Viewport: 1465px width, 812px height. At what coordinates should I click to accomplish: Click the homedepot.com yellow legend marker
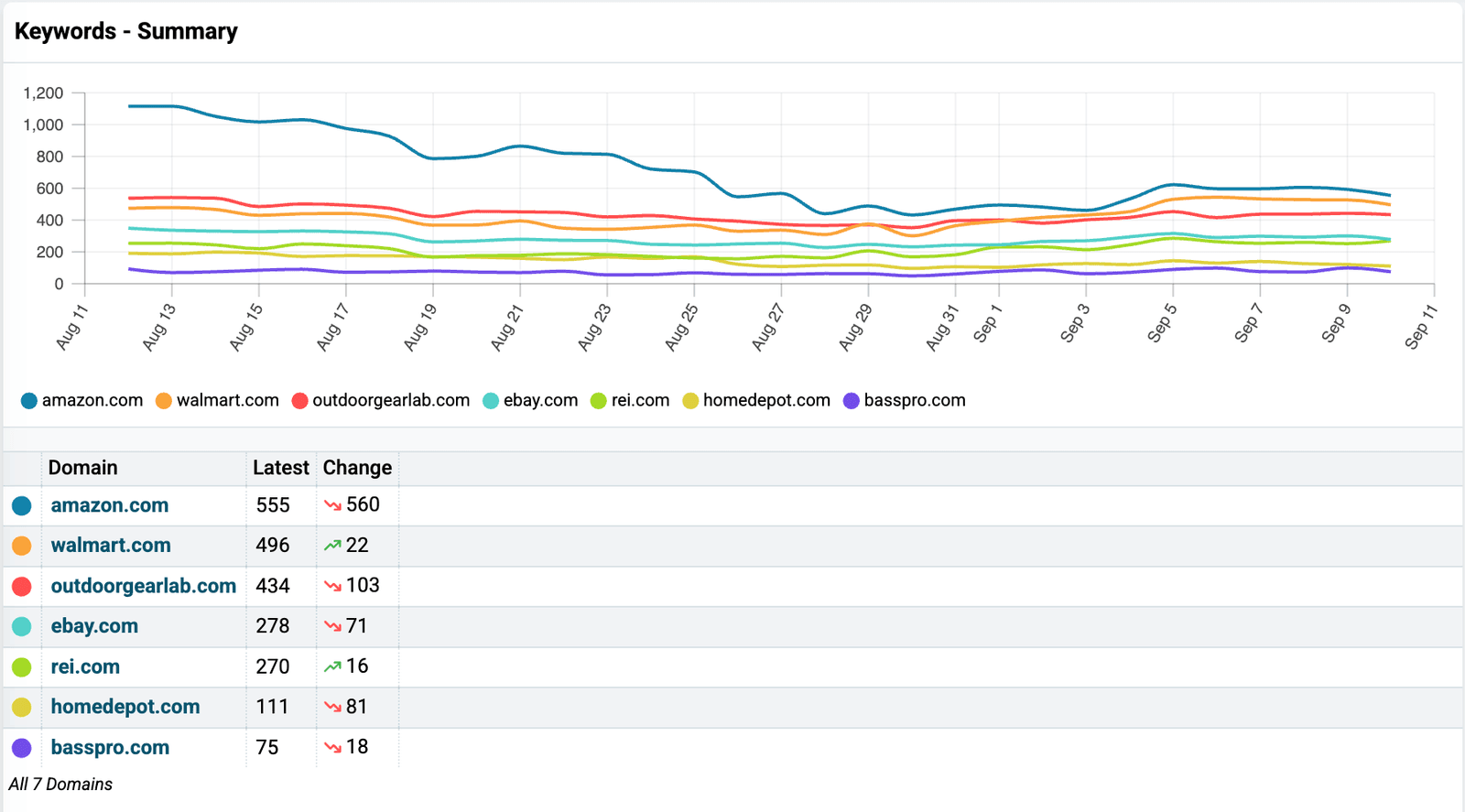[690, 401]
